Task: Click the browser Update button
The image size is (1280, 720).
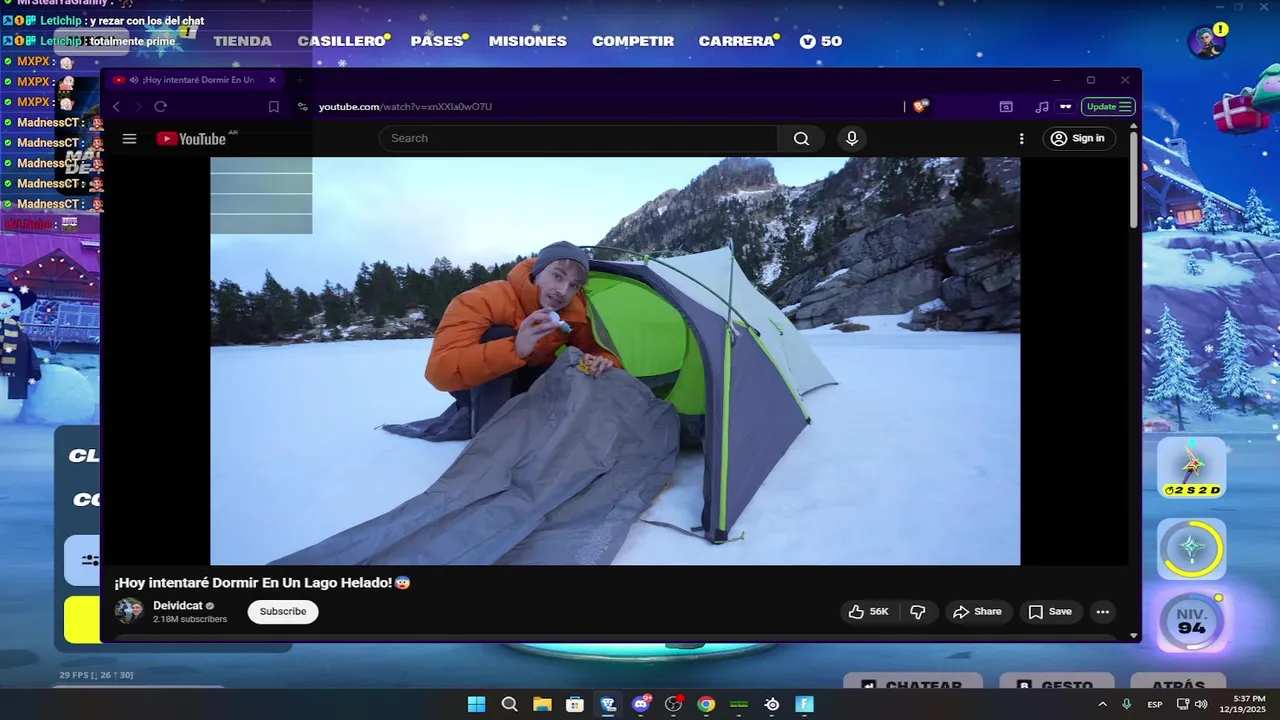Action: 1108,107
